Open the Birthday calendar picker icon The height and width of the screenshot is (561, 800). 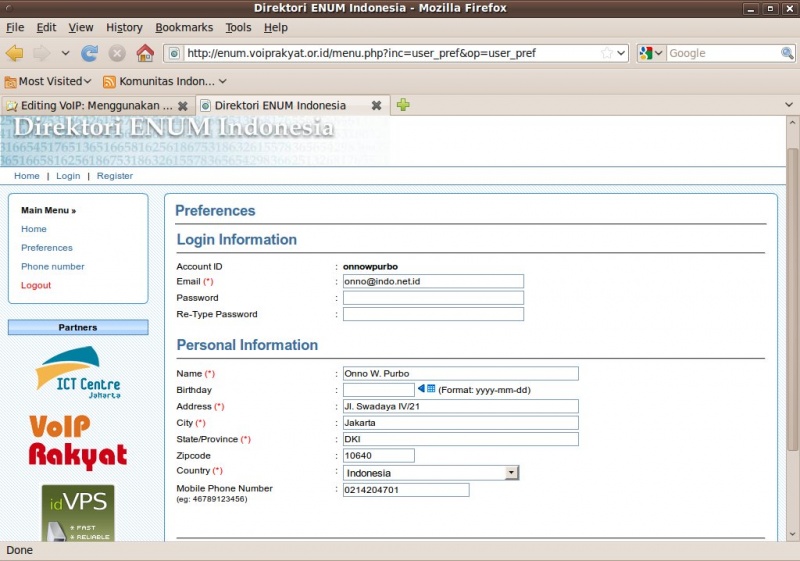(x=427, y=389)
